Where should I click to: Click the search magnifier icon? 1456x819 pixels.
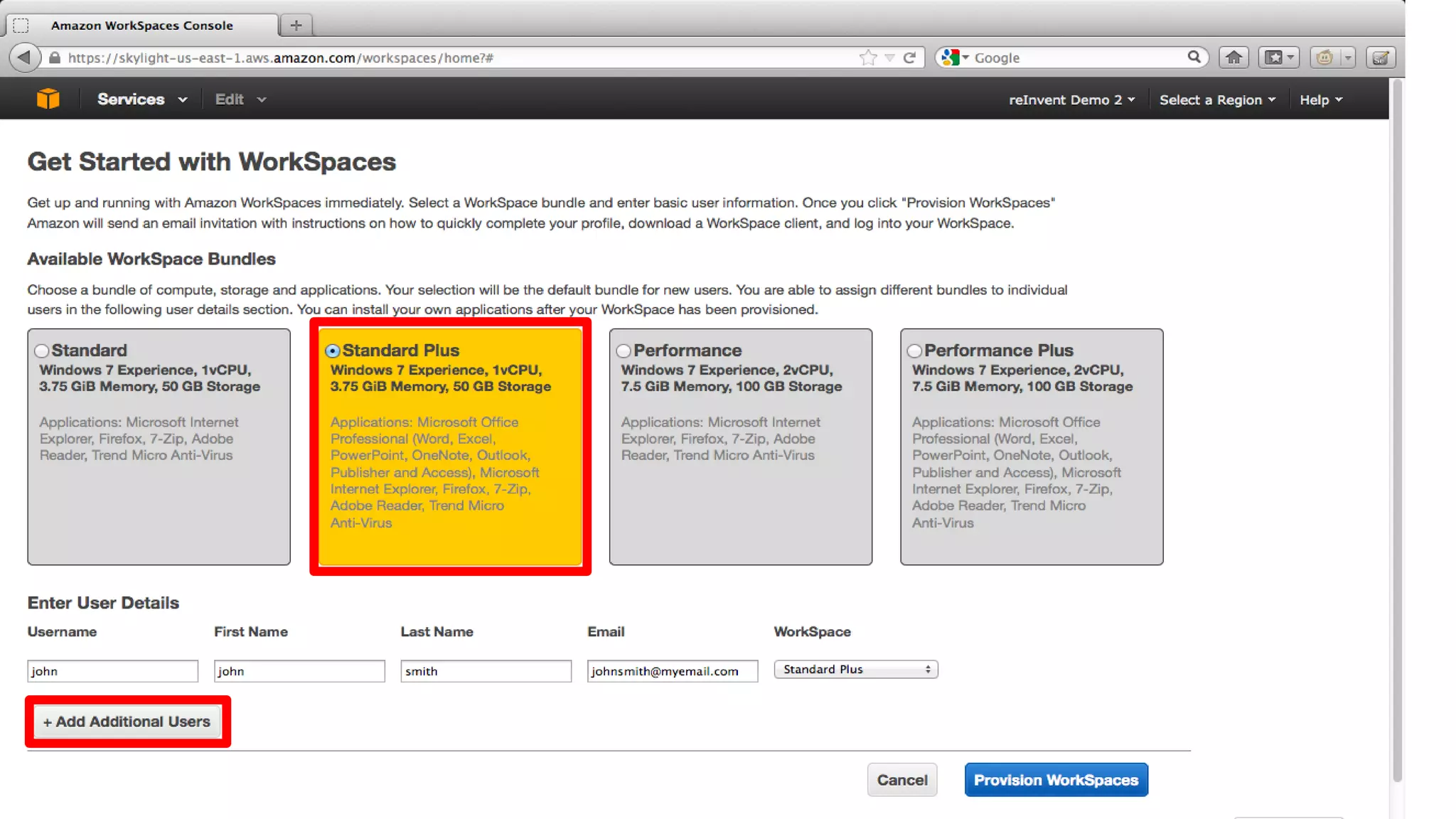pyautogui.click(x=1194, y=57)
